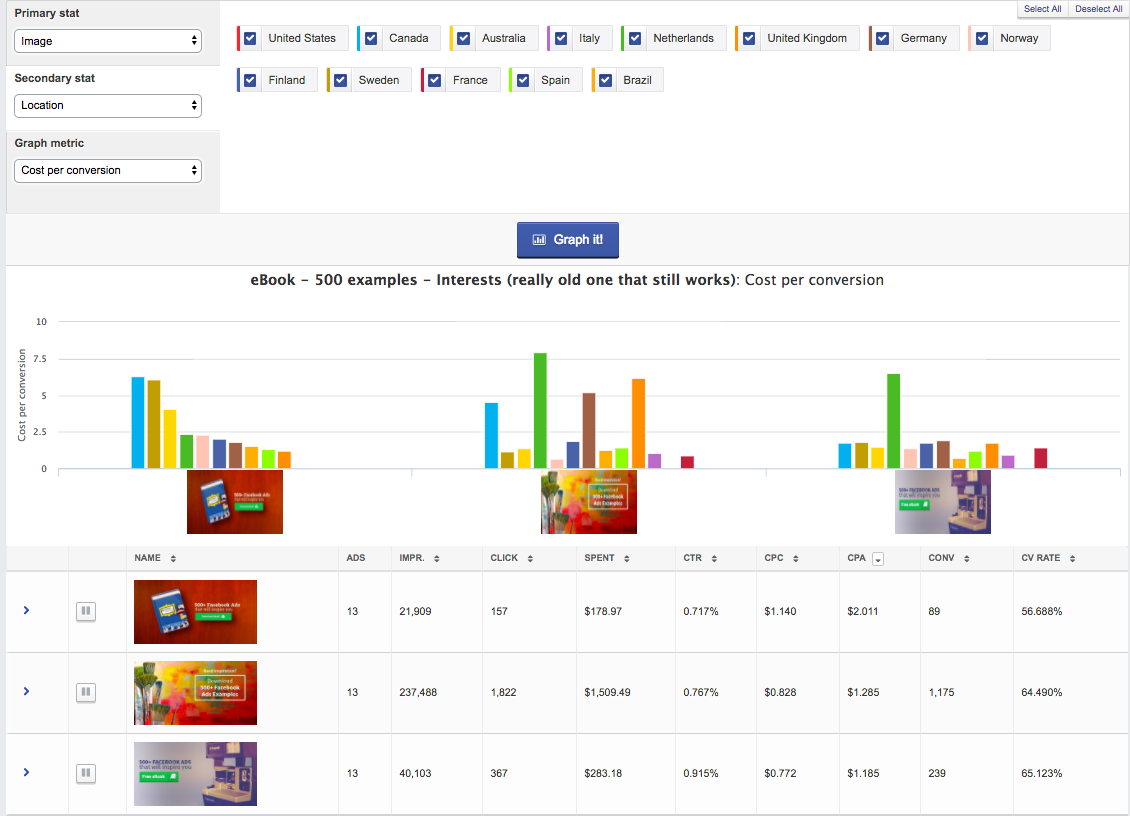Open the Secondary stat Location dropdown
Screen dimensions: 1130x816
[x=108, y=105]
